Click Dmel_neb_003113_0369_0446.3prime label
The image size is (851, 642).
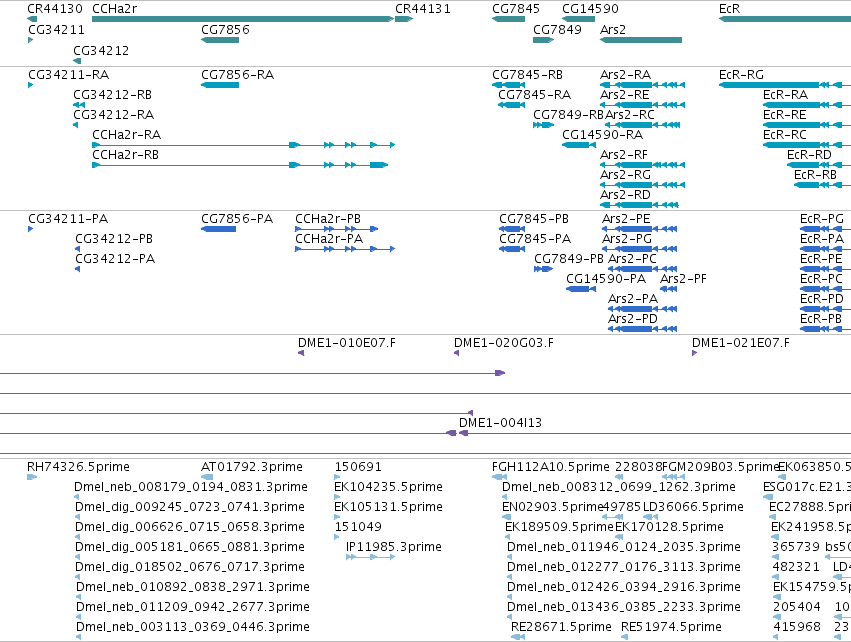point(193,627)
